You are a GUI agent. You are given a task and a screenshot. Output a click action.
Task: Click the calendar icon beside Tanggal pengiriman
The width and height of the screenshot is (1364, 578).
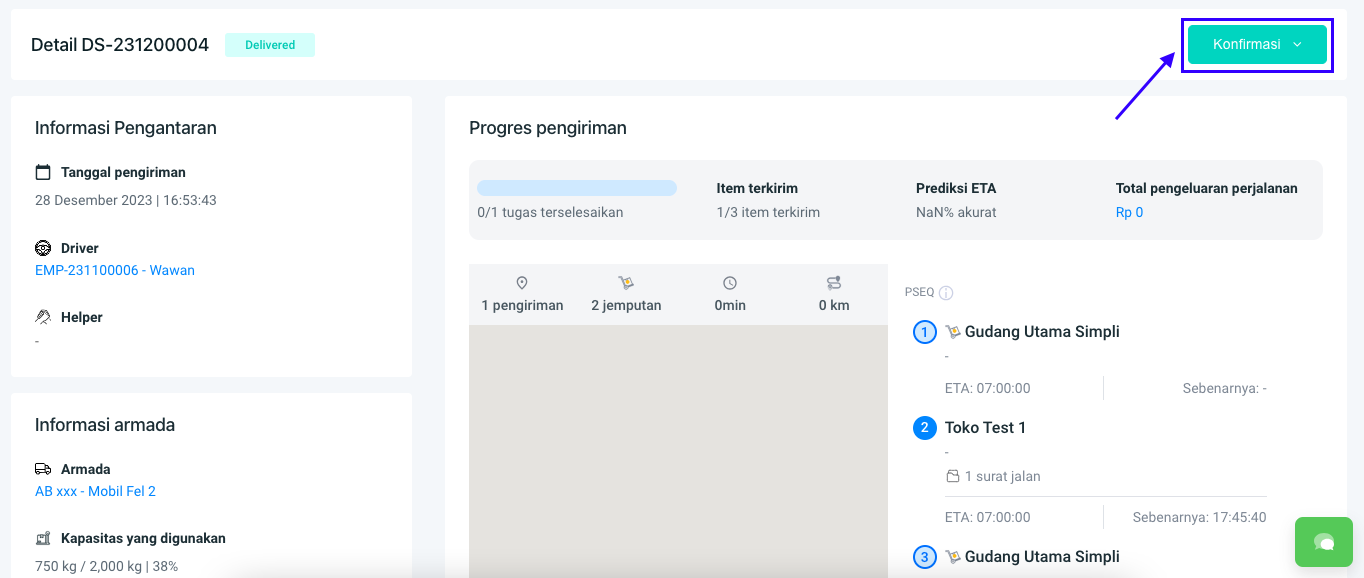click(x=43, y=172)
